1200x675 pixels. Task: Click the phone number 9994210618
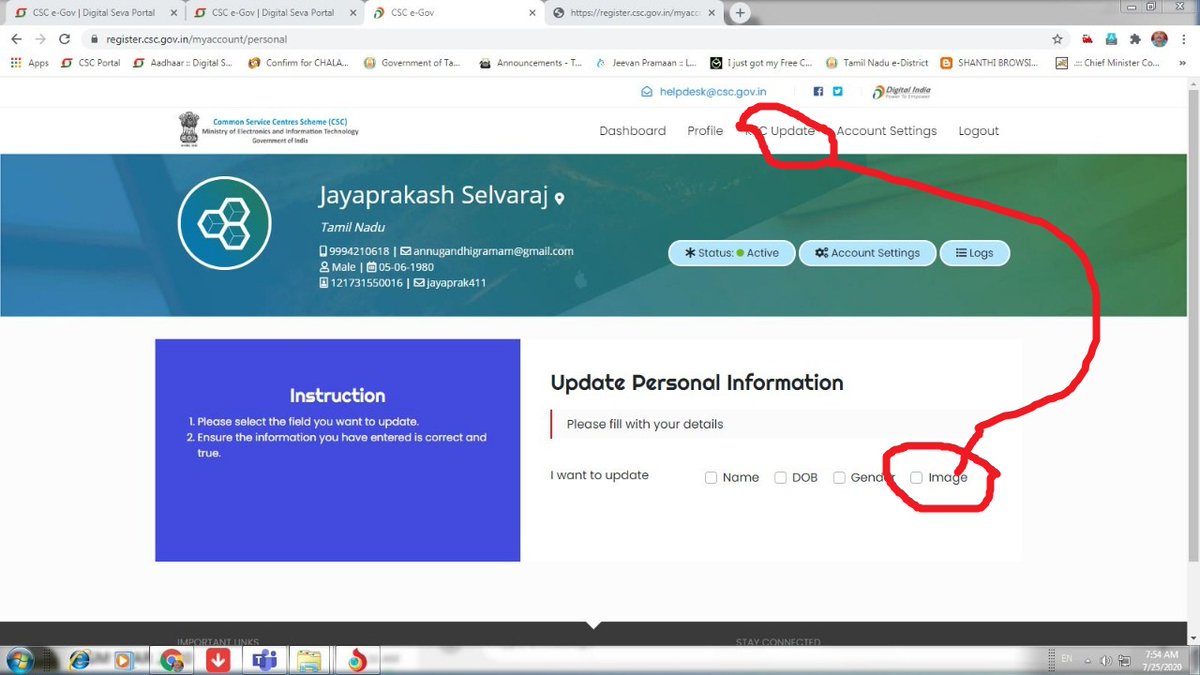coord(359,251)
